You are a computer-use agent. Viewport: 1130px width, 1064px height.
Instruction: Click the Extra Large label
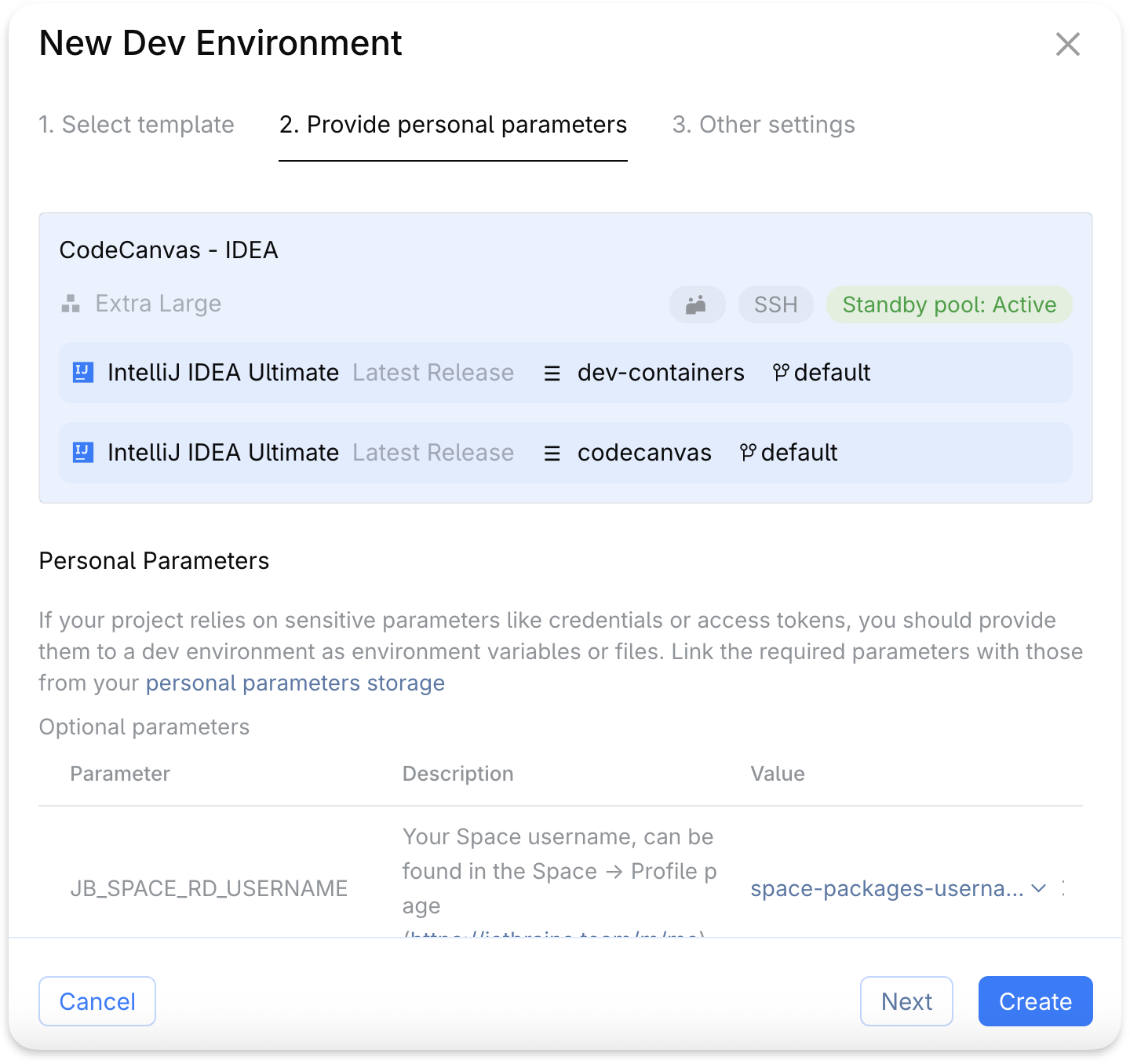(159, 304)
